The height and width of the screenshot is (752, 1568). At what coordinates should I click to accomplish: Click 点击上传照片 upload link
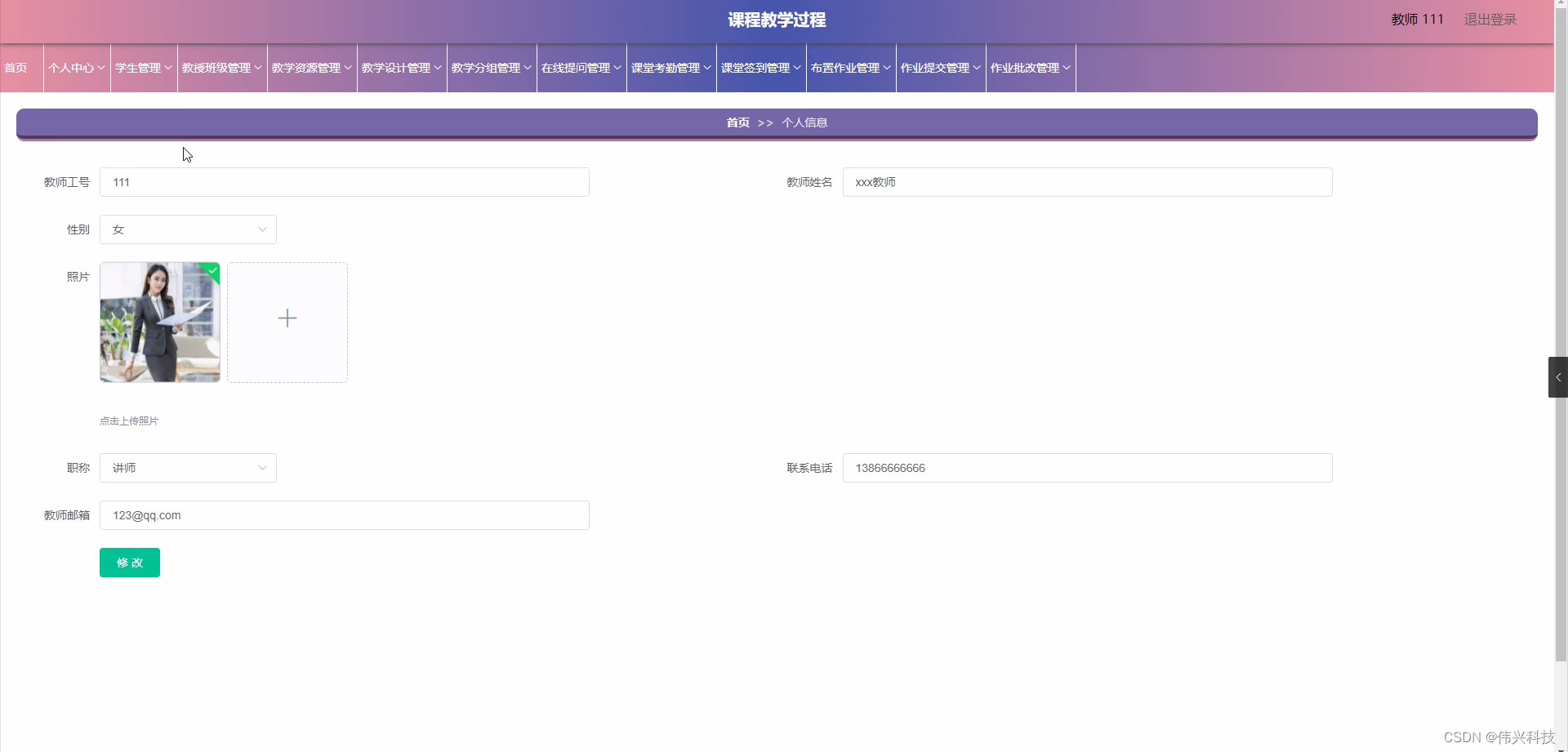[128, 421]
